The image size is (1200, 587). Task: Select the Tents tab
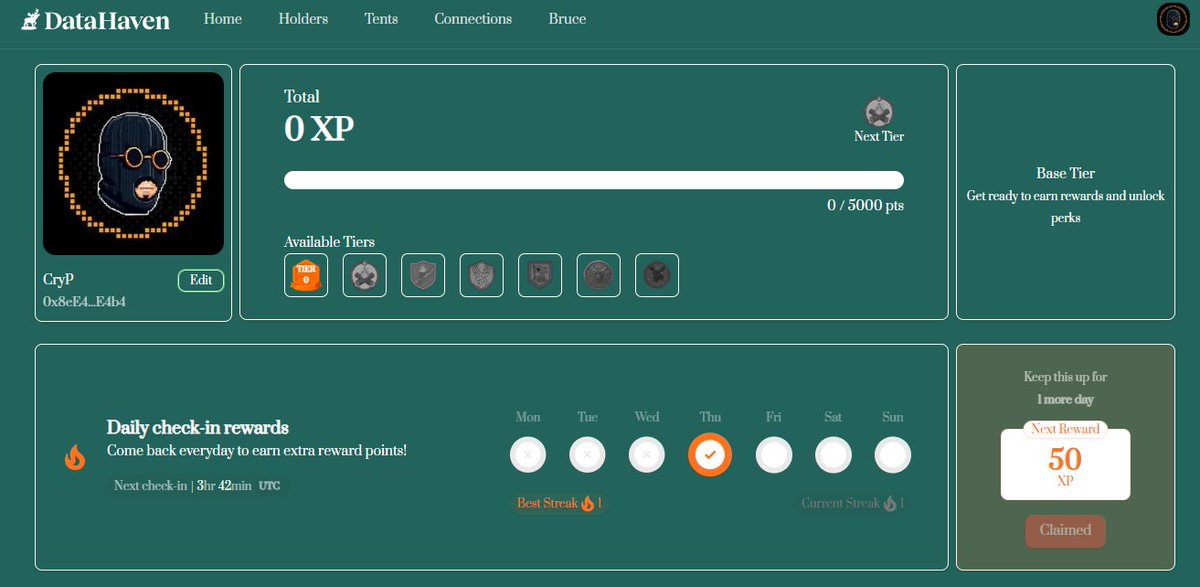tap(381, 18)
